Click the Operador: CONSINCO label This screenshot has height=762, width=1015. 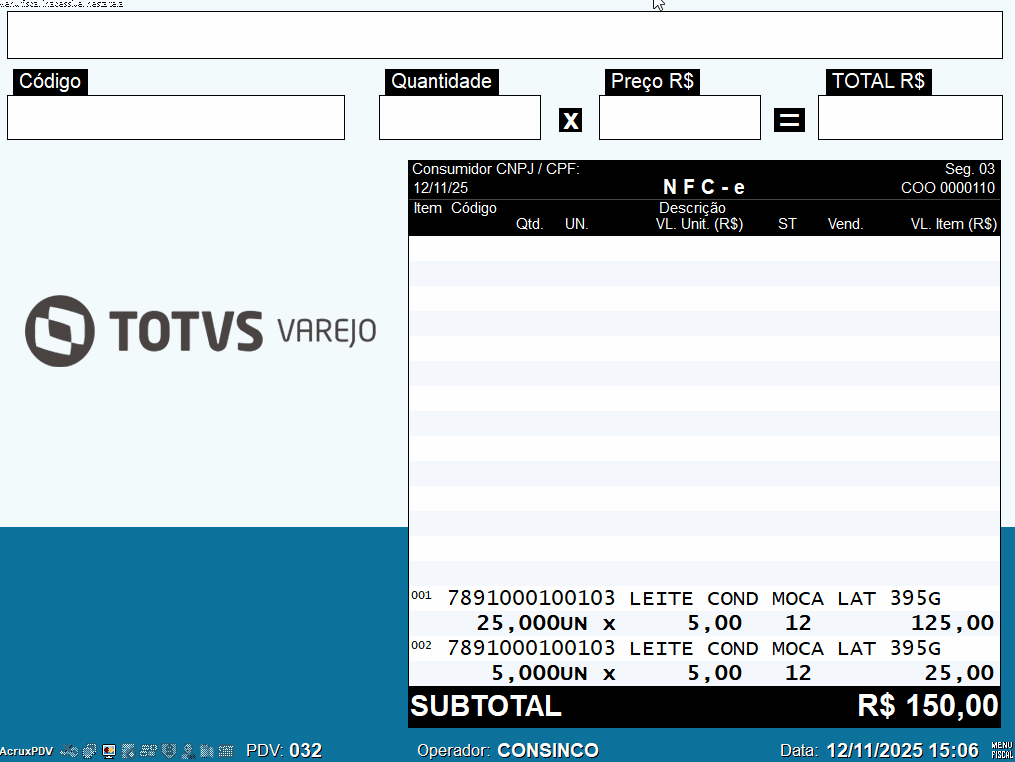(508, 750)
